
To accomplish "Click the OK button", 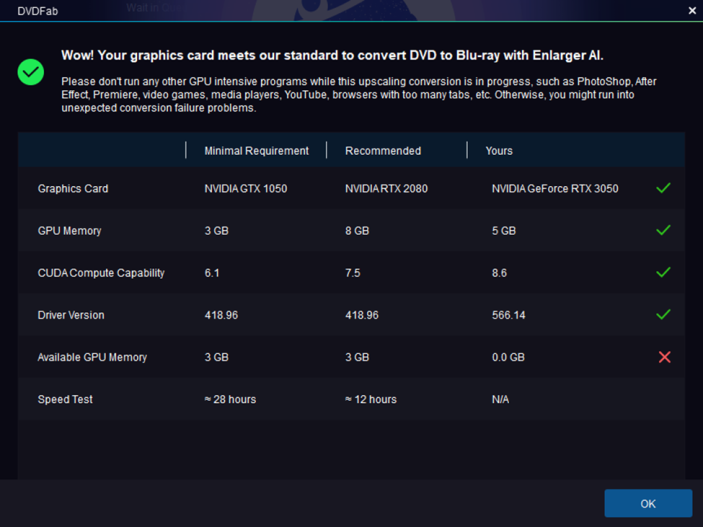I will point(648,503).
